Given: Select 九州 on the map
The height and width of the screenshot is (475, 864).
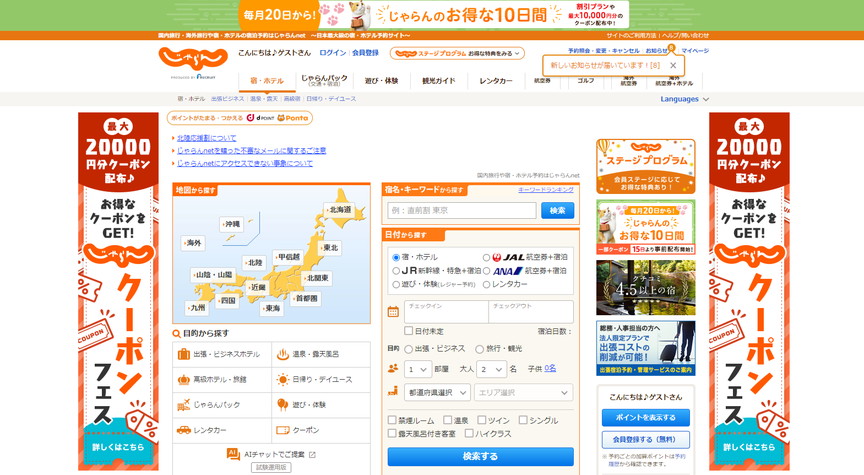Looking at the screenshot, I should tap(197, 308).
